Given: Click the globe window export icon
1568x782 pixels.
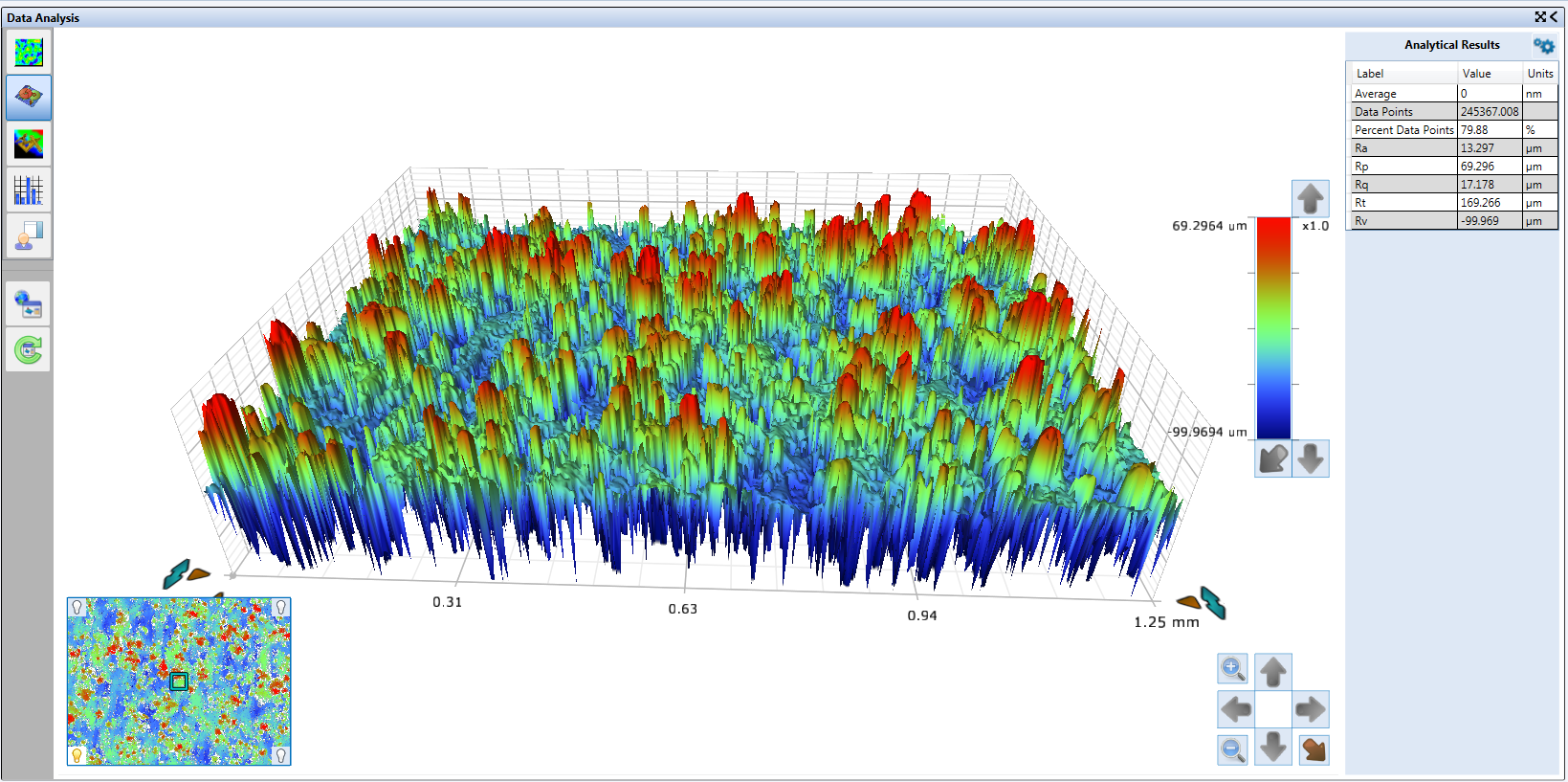Looking at the screenshot, I should (x=29, y=304).
